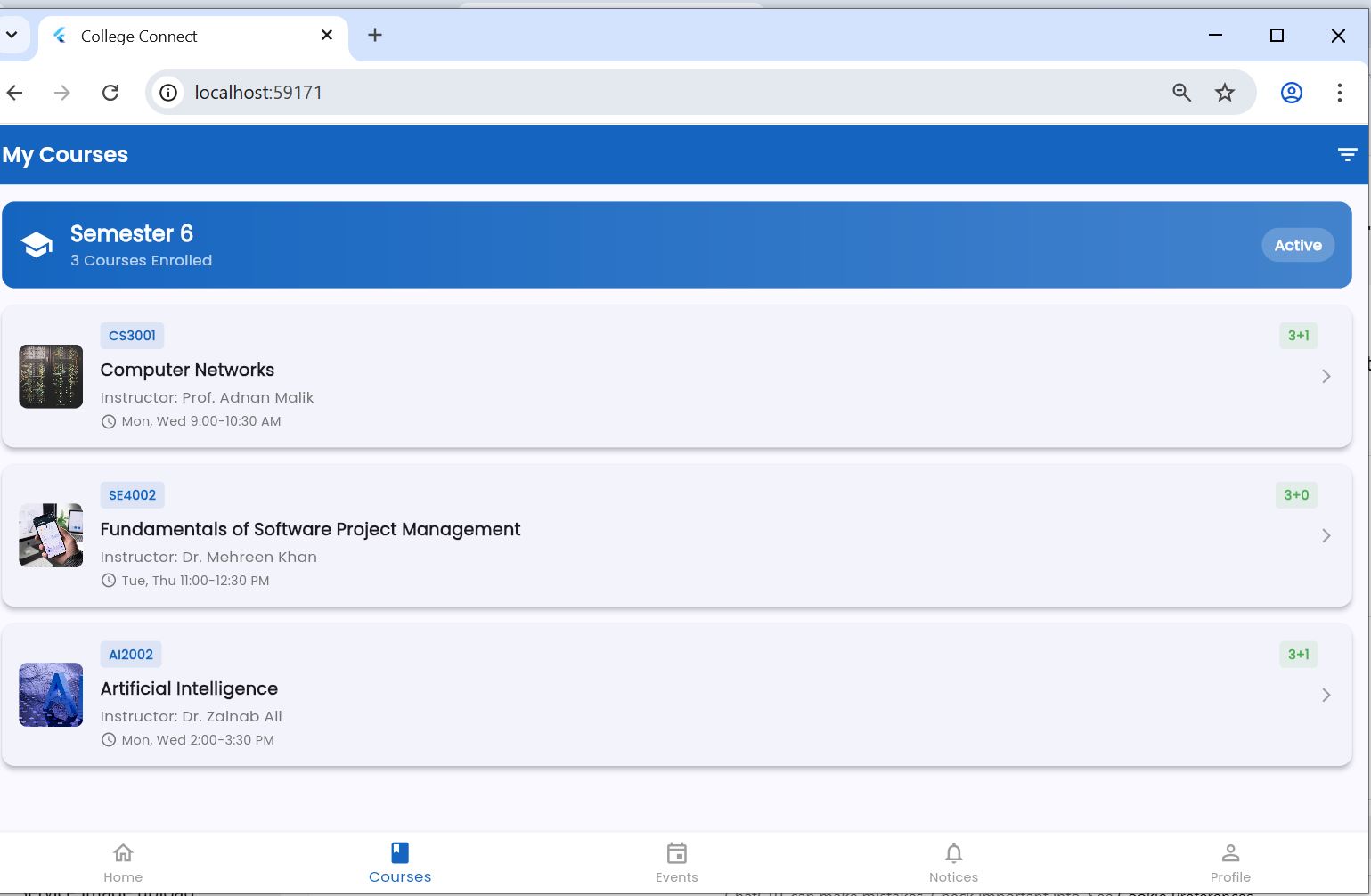
Task: Check Notices using the bell icon
Action: pos(952,852)
